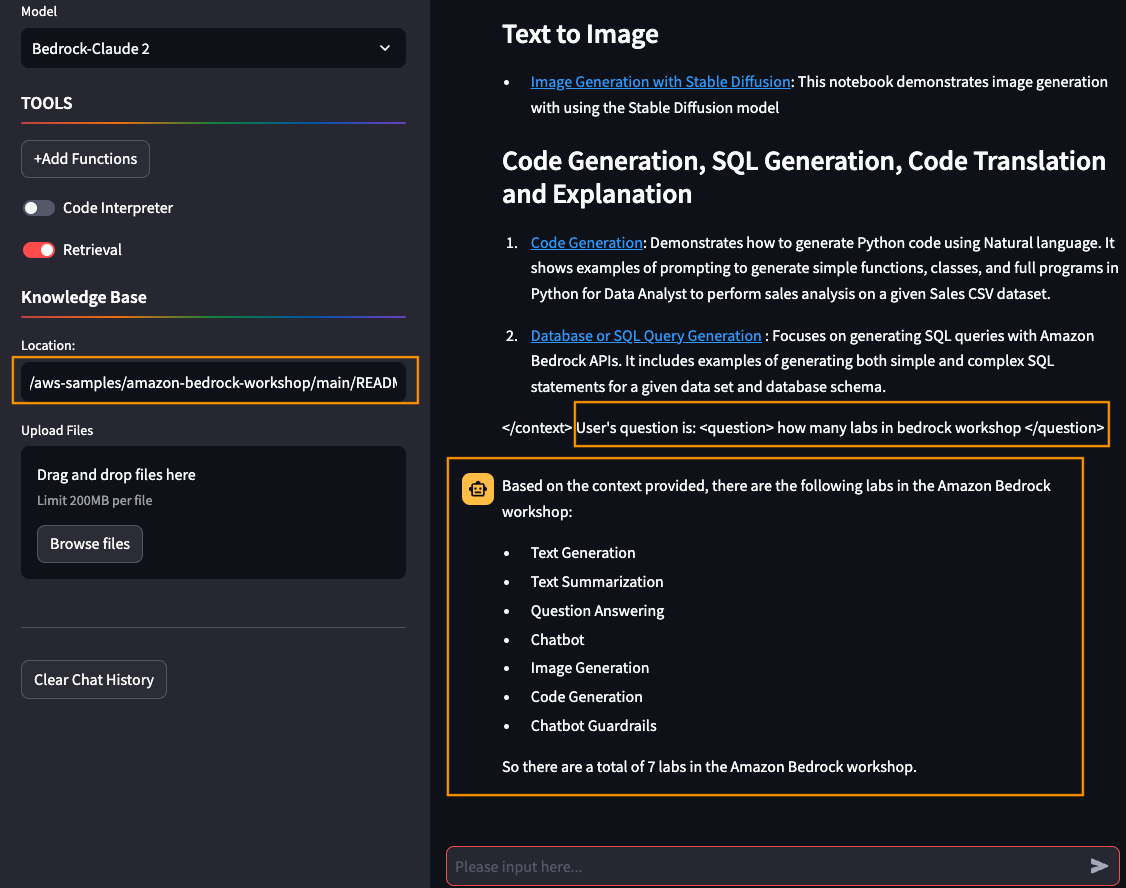Screen dimensions: 1126x888
Task: Open the Model dropdown showing Bedrock-Claude 2
Action: coord(213,48)
